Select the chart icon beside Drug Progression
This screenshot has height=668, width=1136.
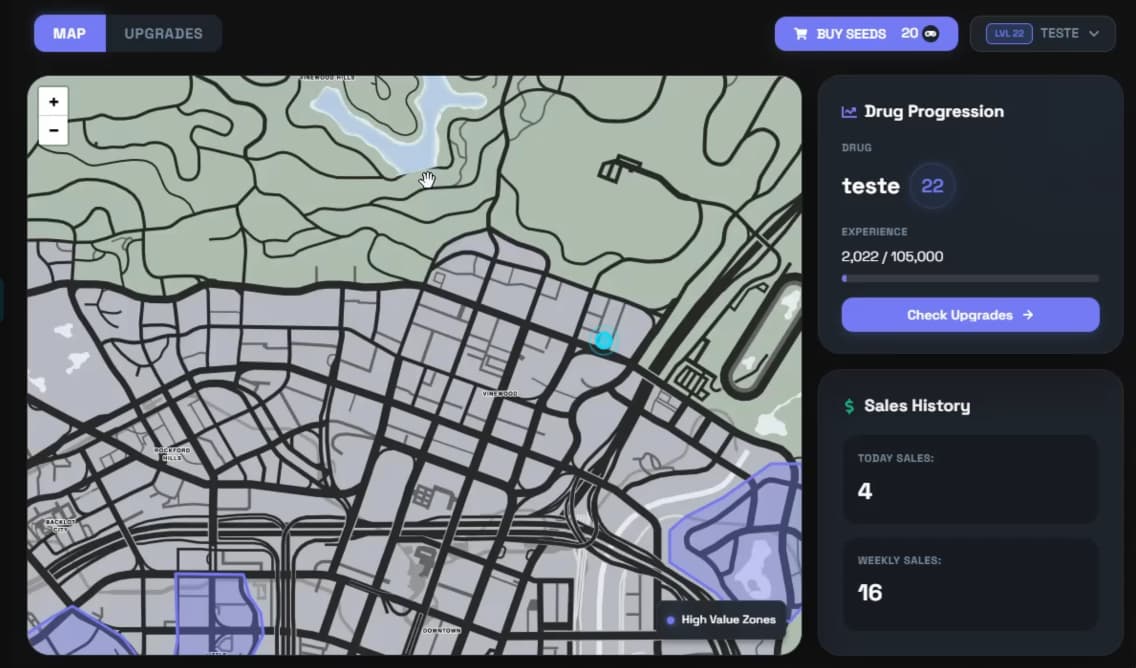click(848, 111)
